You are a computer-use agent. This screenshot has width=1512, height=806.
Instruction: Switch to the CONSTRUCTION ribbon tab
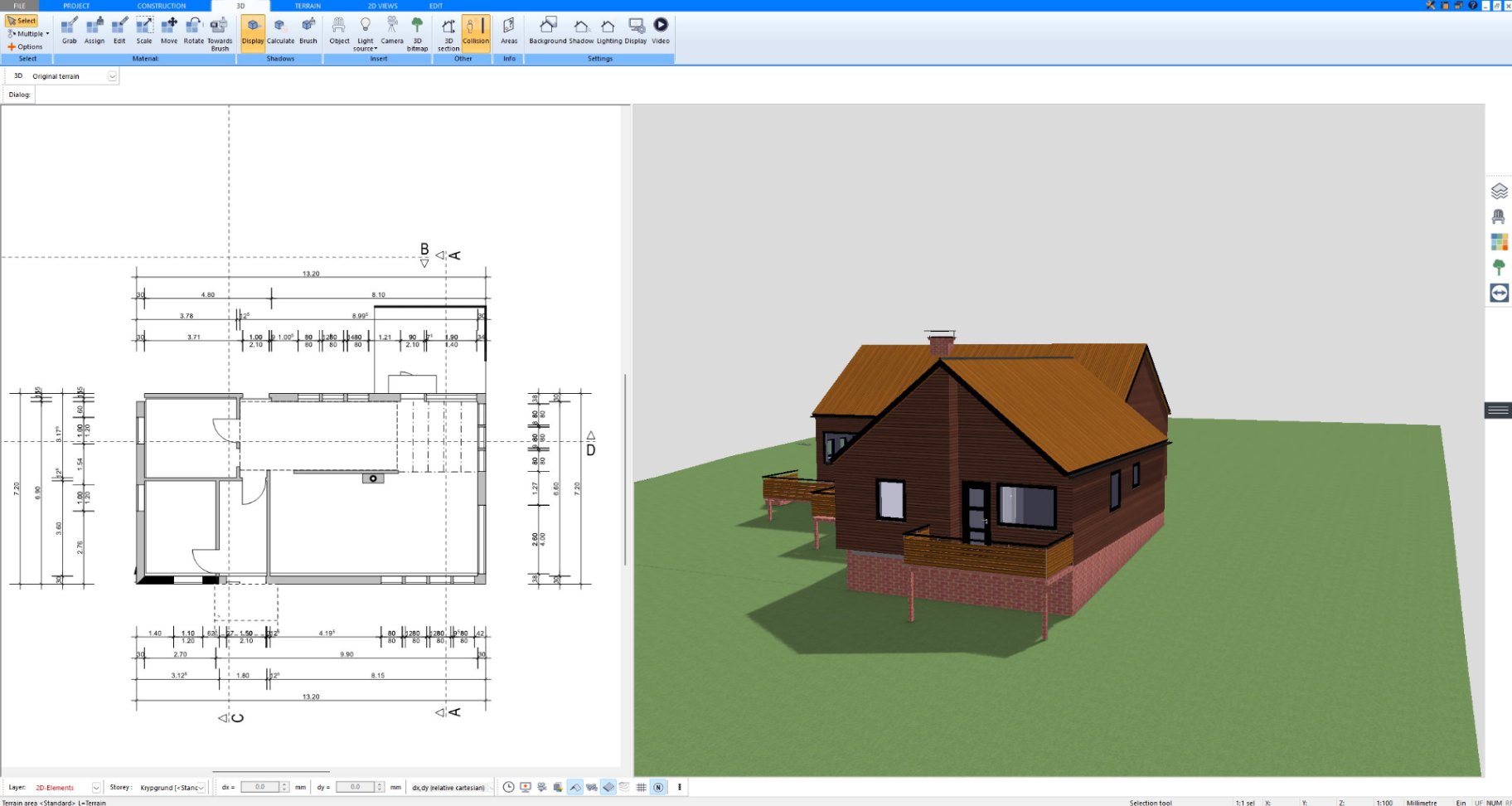(x=162, y=6)
